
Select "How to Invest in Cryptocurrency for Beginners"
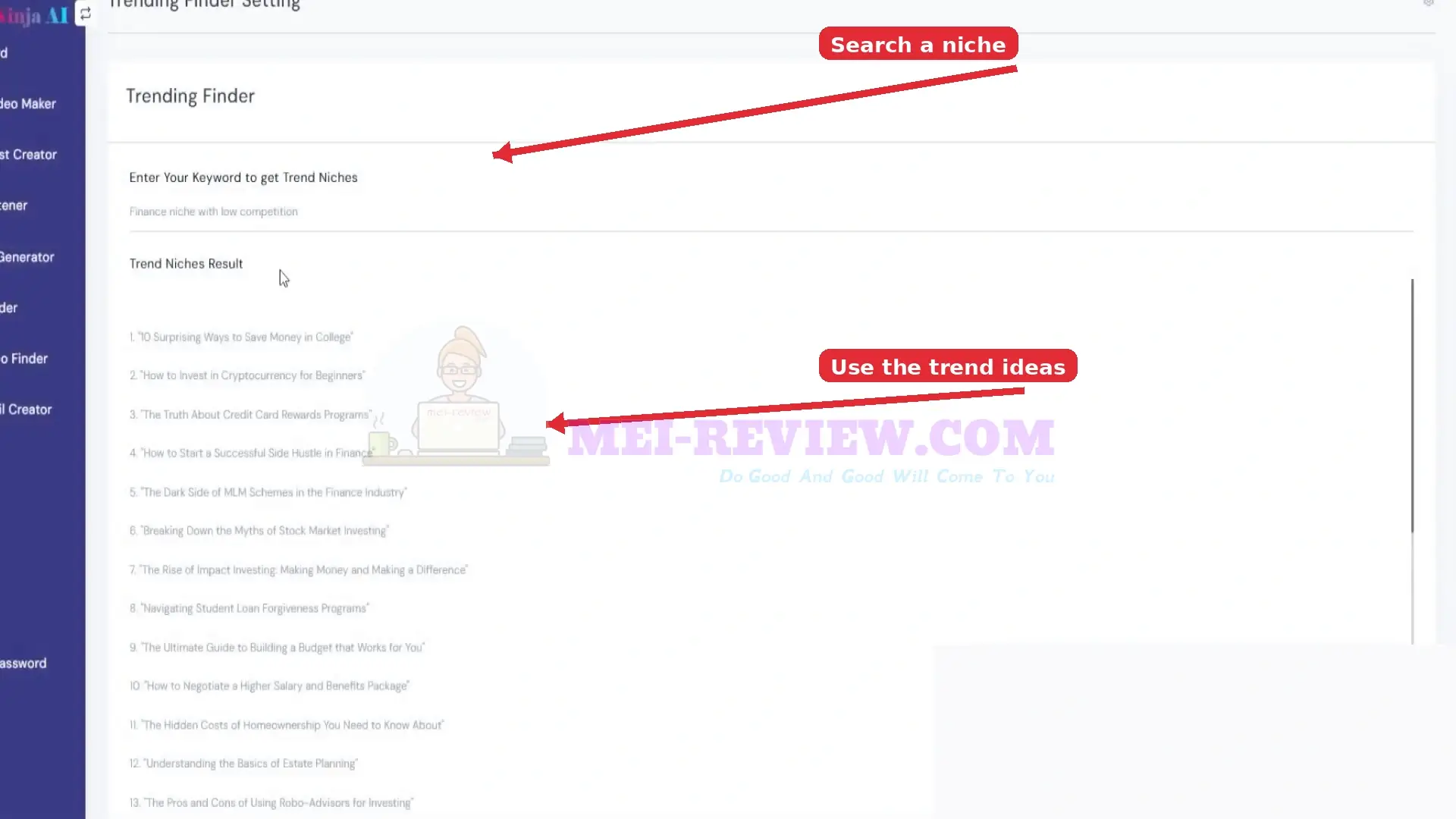coord(247,376)
